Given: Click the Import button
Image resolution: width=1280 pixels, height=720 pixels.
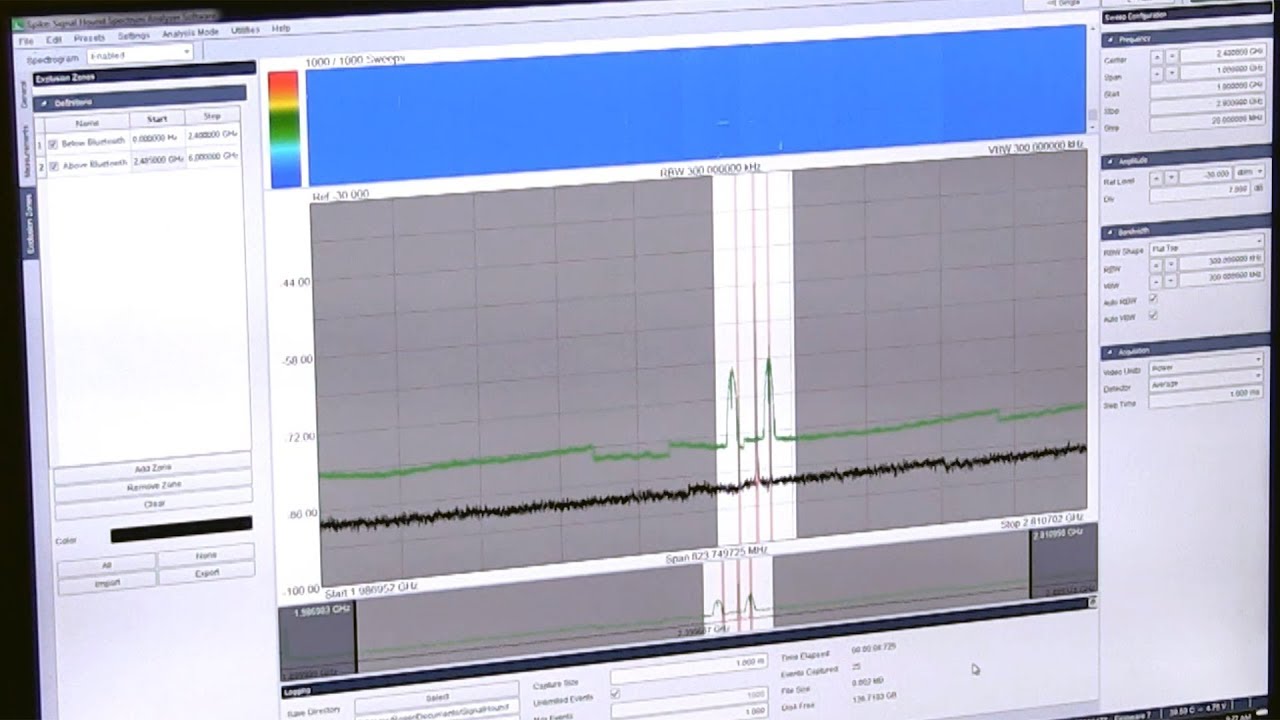Looking at the screenshot, I should click(x=107, y=583).
